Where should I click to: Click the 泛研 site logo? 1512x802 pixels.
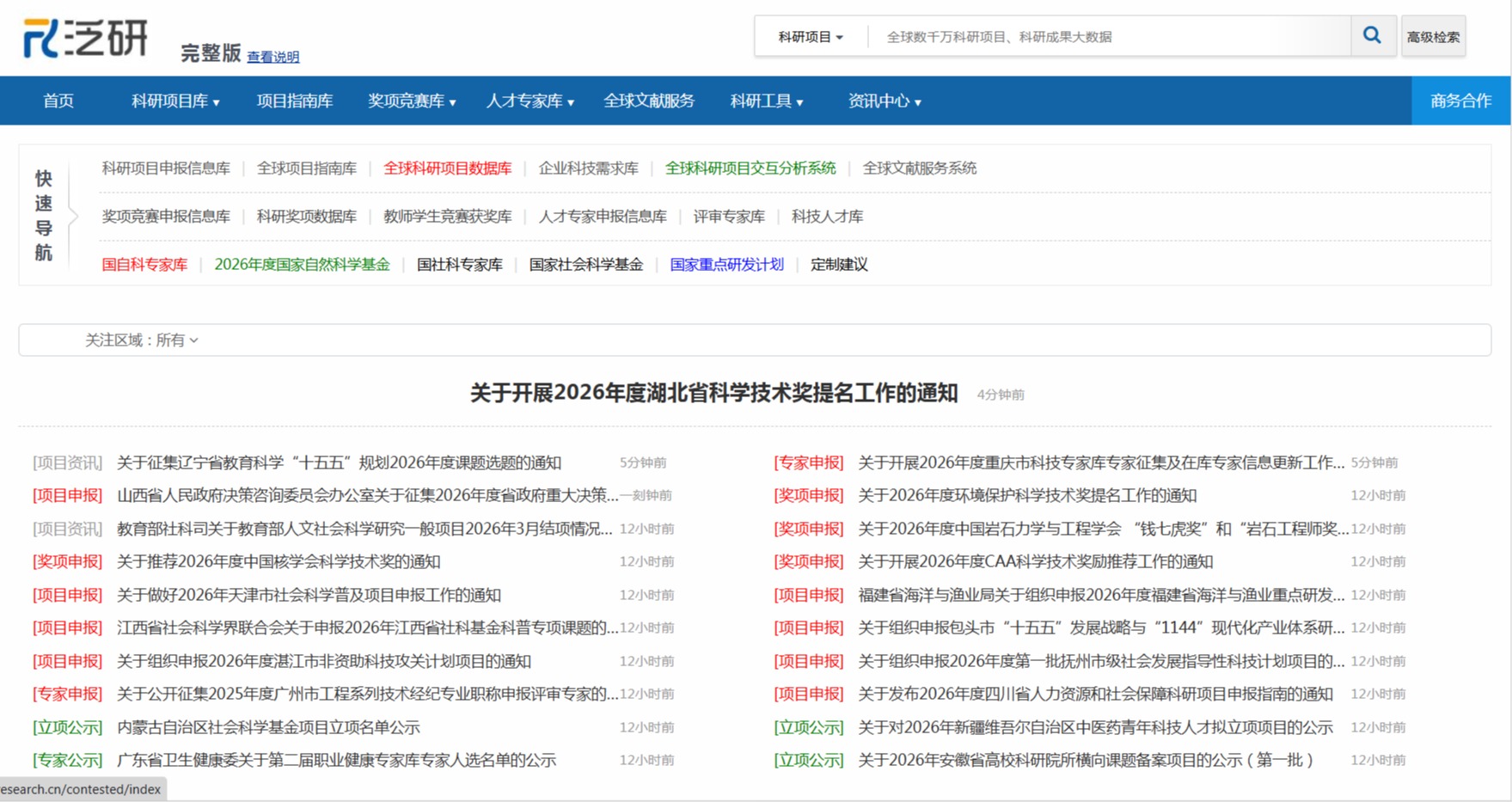pos(86,39)
